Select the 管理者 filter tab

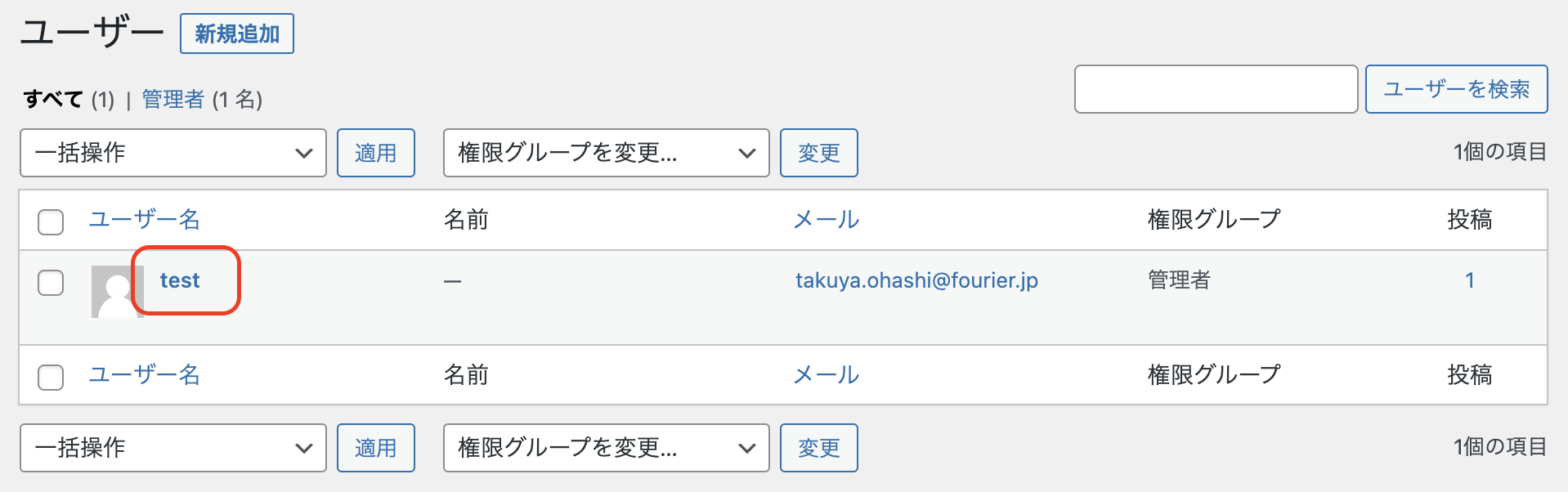[x=173, y=100]
